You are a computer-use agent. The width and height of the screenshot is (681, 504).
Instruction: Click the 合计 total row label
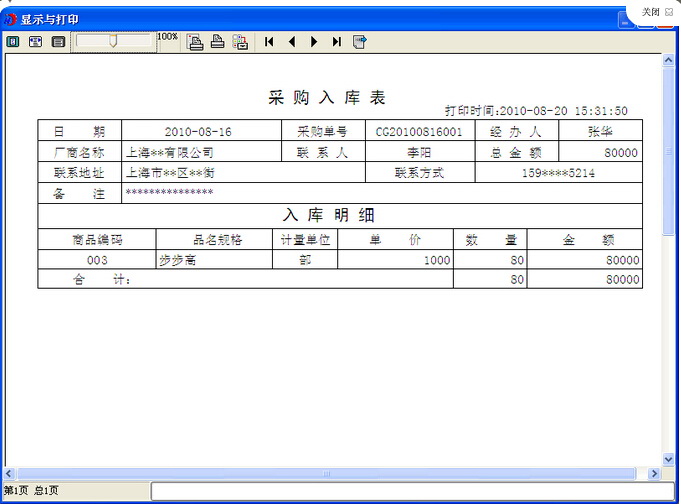pyautogui.click(x=102, y=279)
